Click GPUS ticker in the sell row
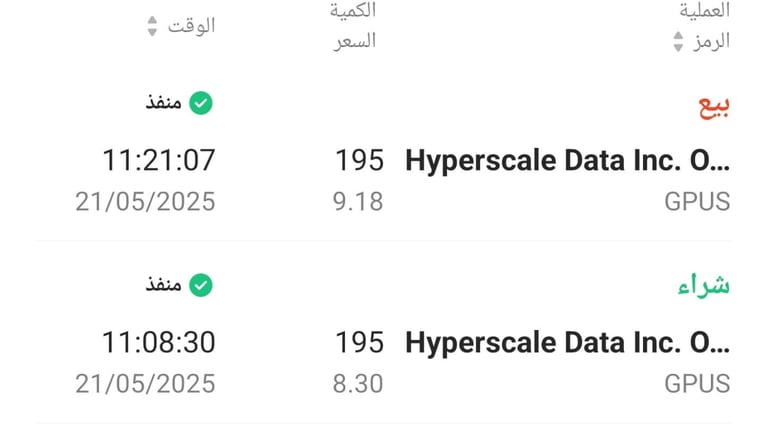This screenshot has height=431, width=768. [x=697, y=202]
